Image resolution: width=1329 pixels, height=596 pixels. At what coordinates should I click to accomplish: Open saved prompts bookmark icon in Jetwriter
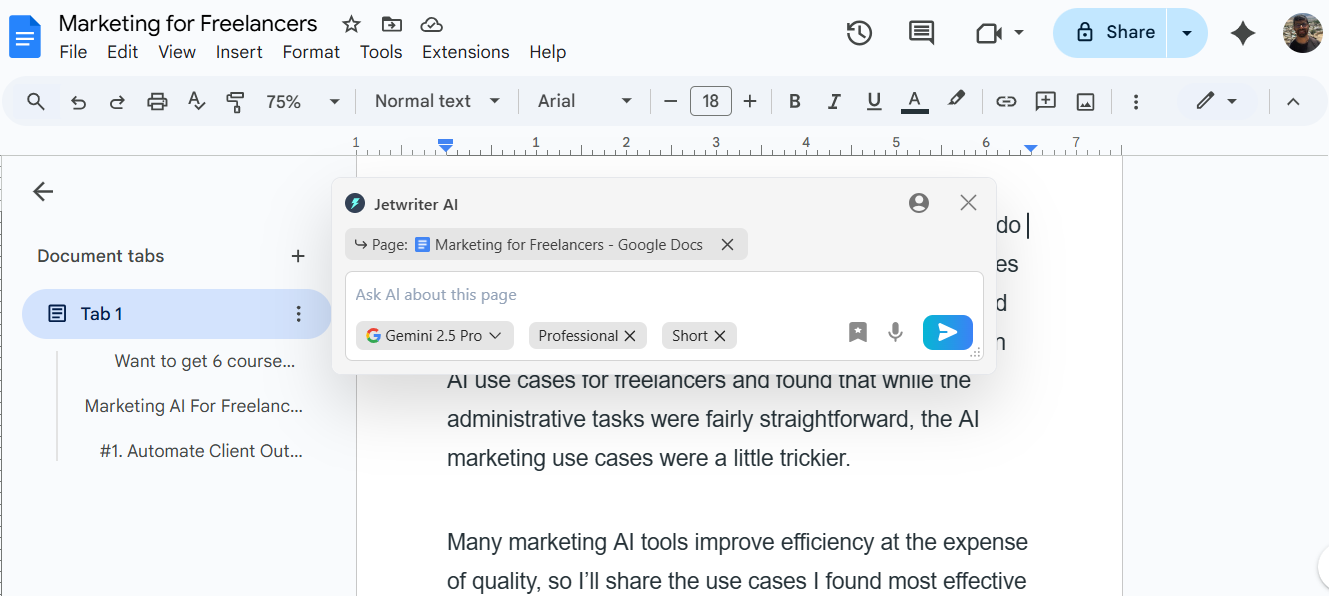click(858, 333)
